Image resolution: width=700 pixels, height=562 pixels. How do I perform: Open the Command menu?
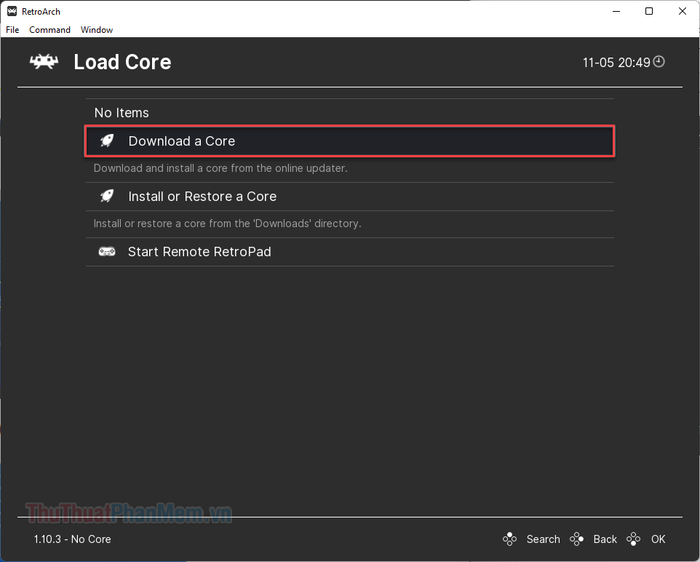50,30
